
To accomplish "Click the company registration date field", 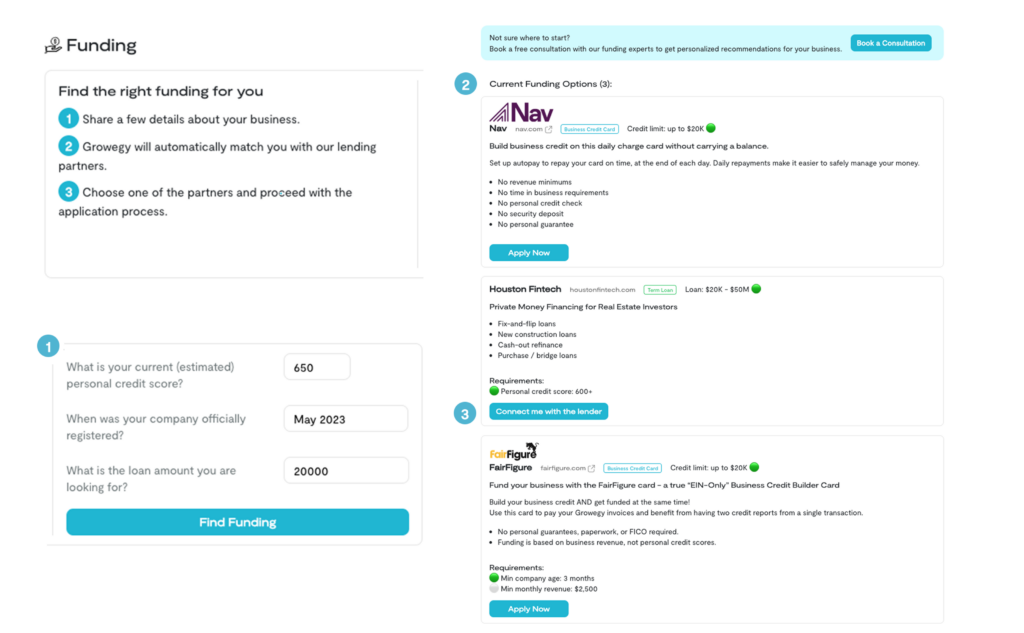I will (345, 419).
